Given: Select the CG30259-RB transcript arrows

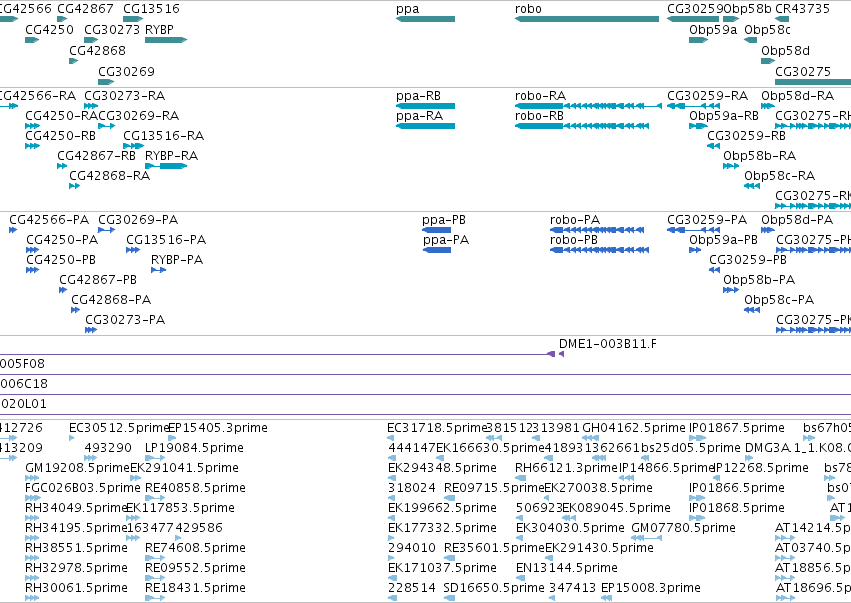Looking at the screenshot, I should click(x=714, y=145).
